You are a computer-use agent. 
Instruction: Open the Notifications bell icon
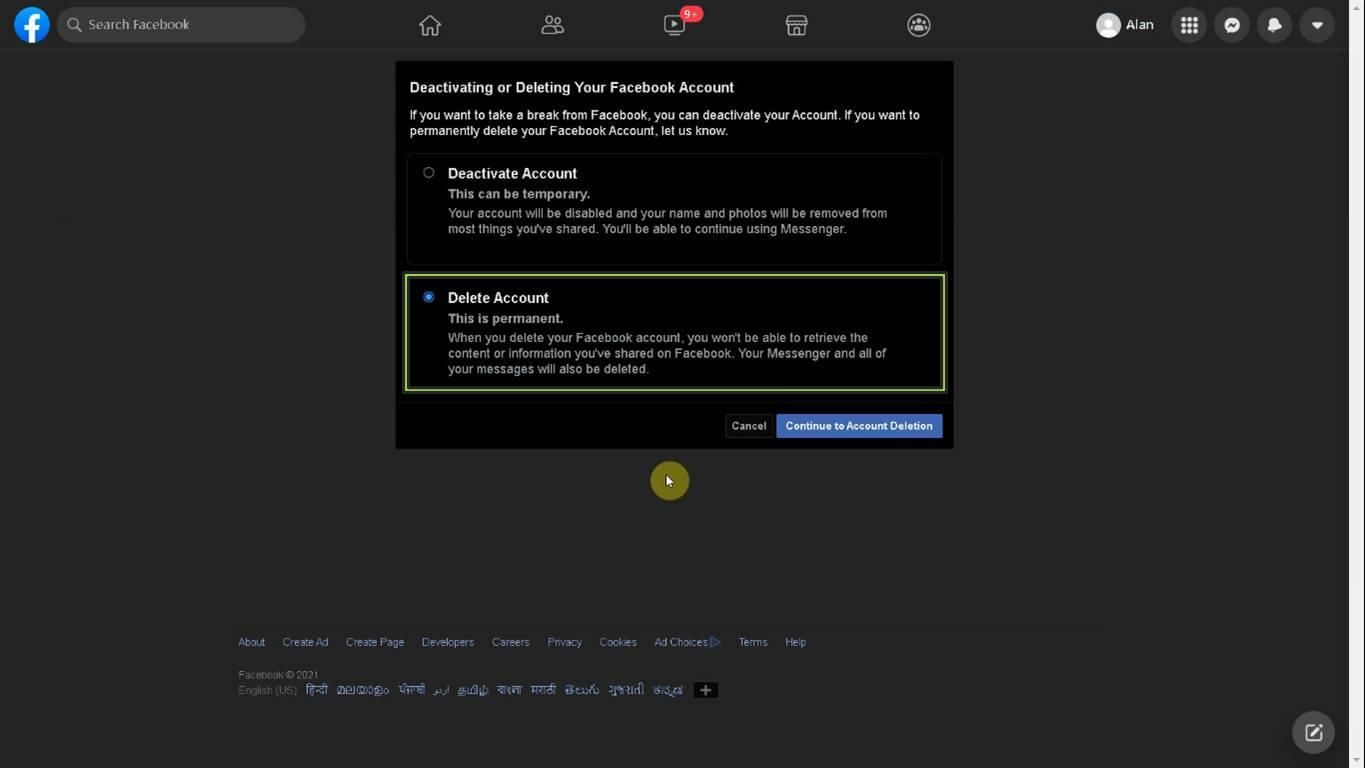click(1274, 25)
